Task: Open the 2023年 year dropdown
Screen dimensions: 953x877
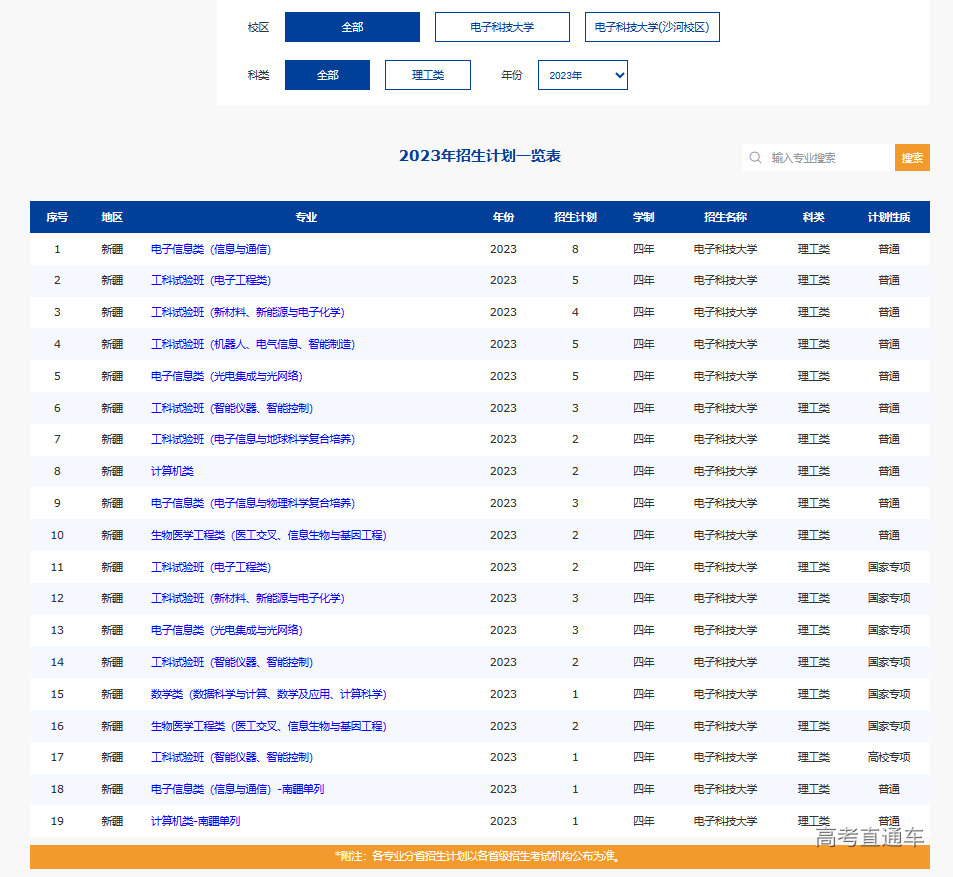Action: (582, 75)
